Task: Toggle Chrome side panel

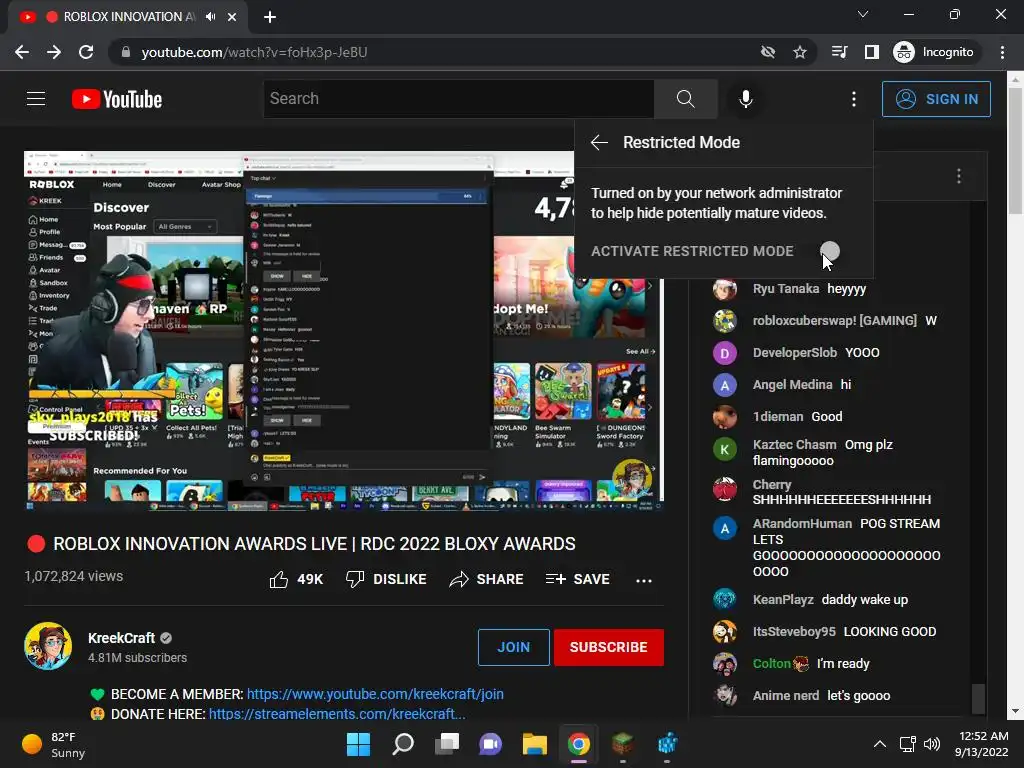Action: pyautogui.click(x=872, y=52)
